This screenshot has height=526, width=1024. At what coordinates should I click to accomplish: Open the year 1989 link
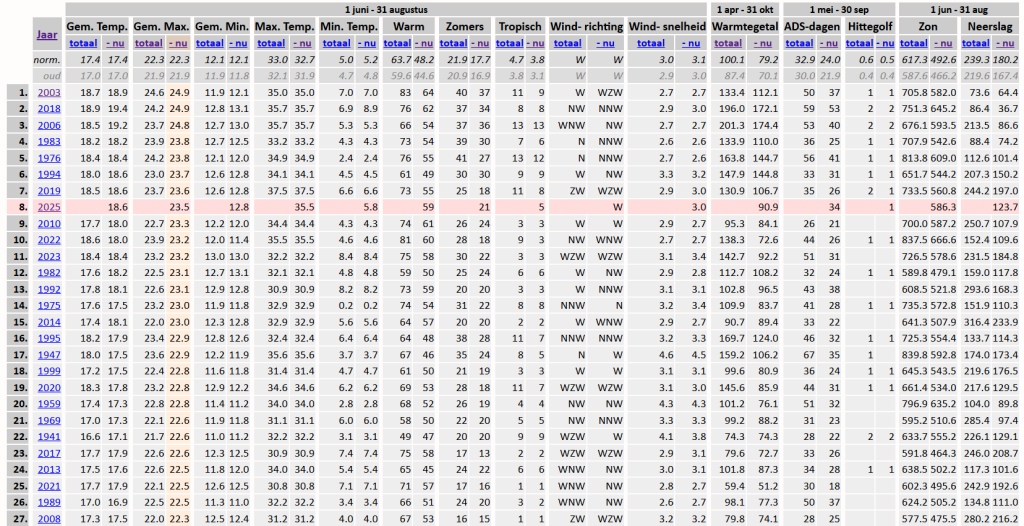point(49,502)
